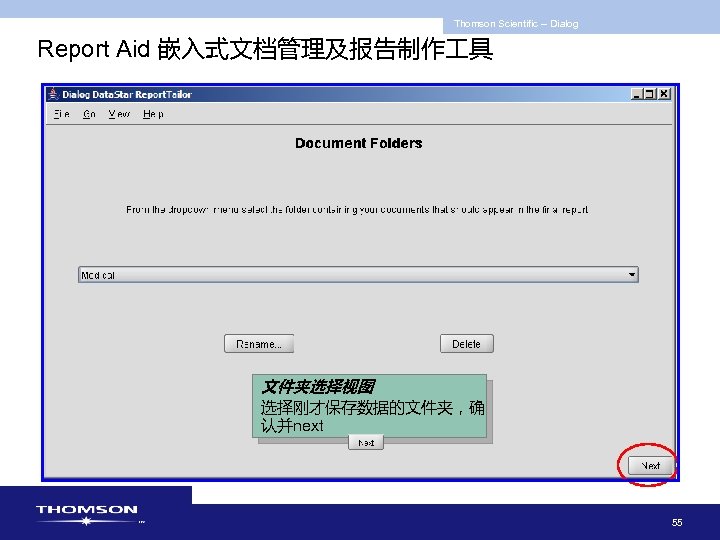Screen dimensions: 720x540
Task: Open the File menu
Action: (x=62, y=114)
